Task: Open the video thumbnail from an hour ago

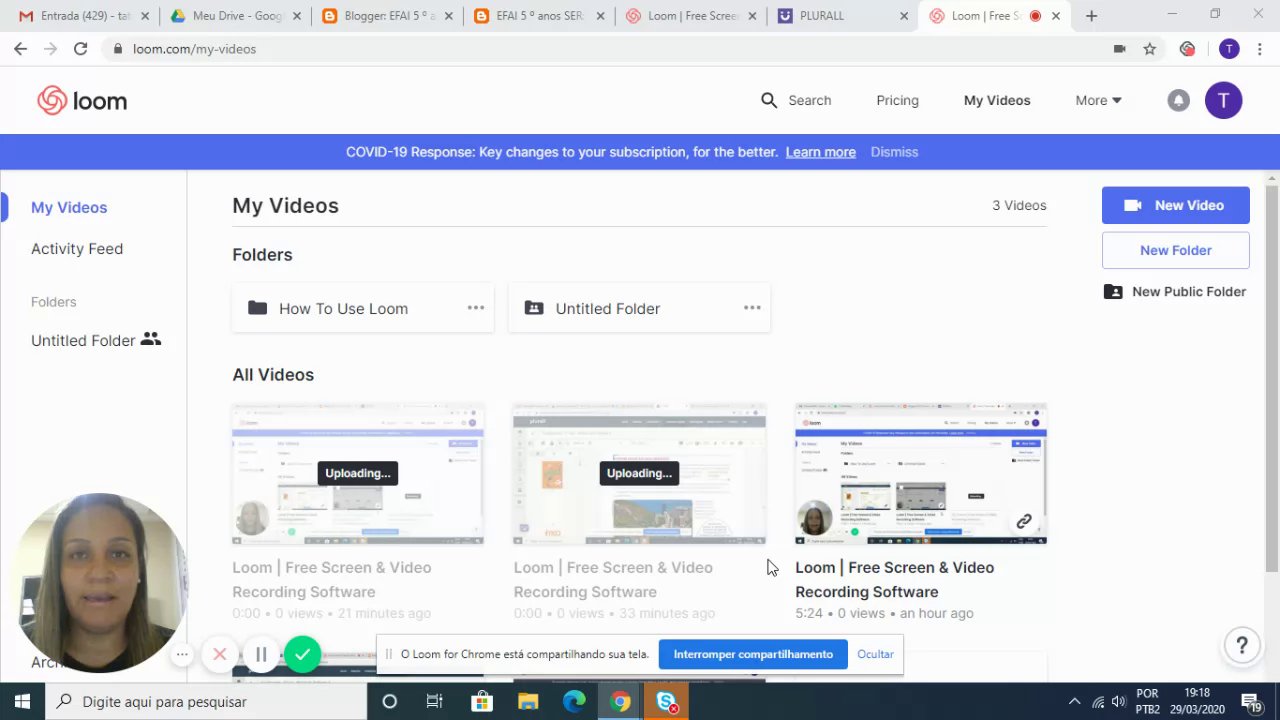Action: click(x=920, y=473)
